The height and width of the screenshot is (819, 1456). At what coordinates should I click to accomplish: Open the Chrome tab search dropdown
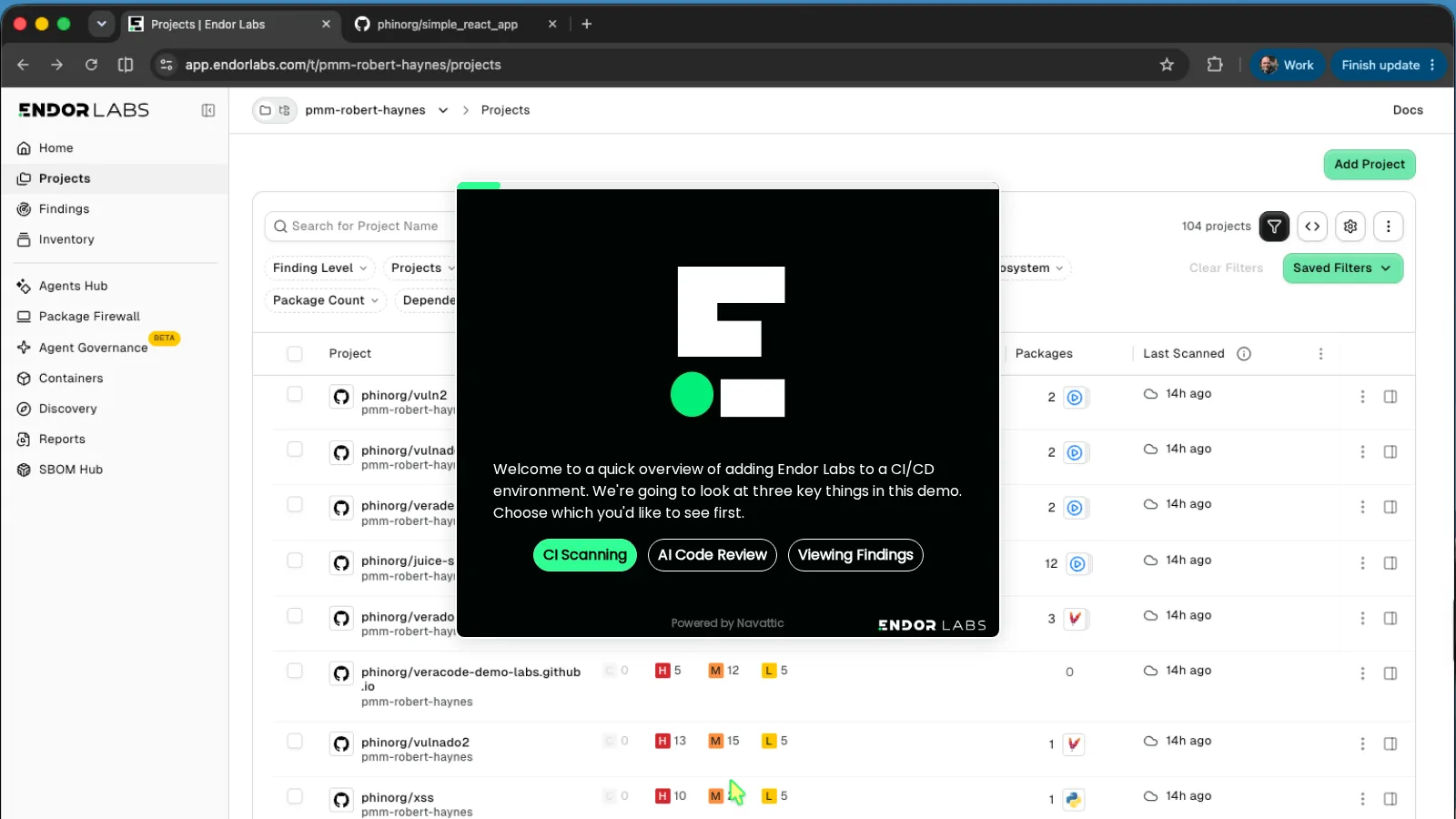coord(101,24)
